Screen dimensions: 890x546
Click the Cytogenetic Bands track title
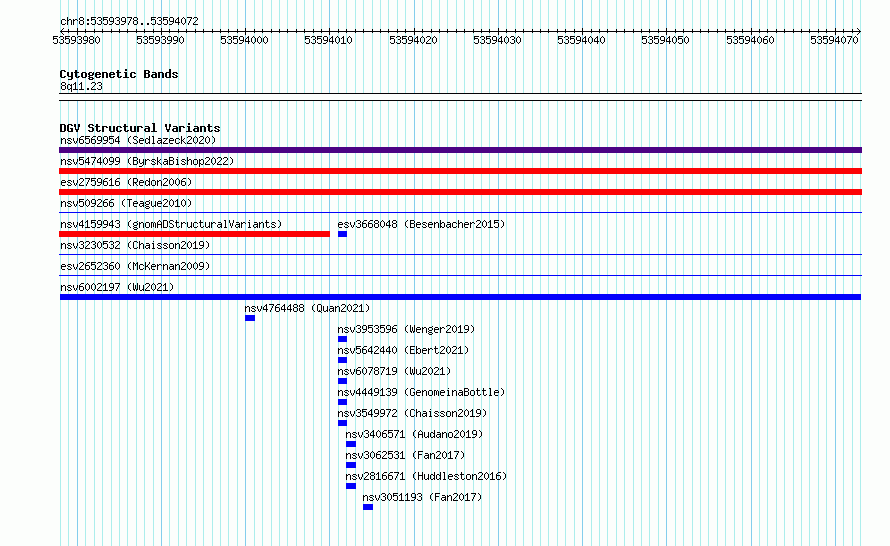point(119,74)
